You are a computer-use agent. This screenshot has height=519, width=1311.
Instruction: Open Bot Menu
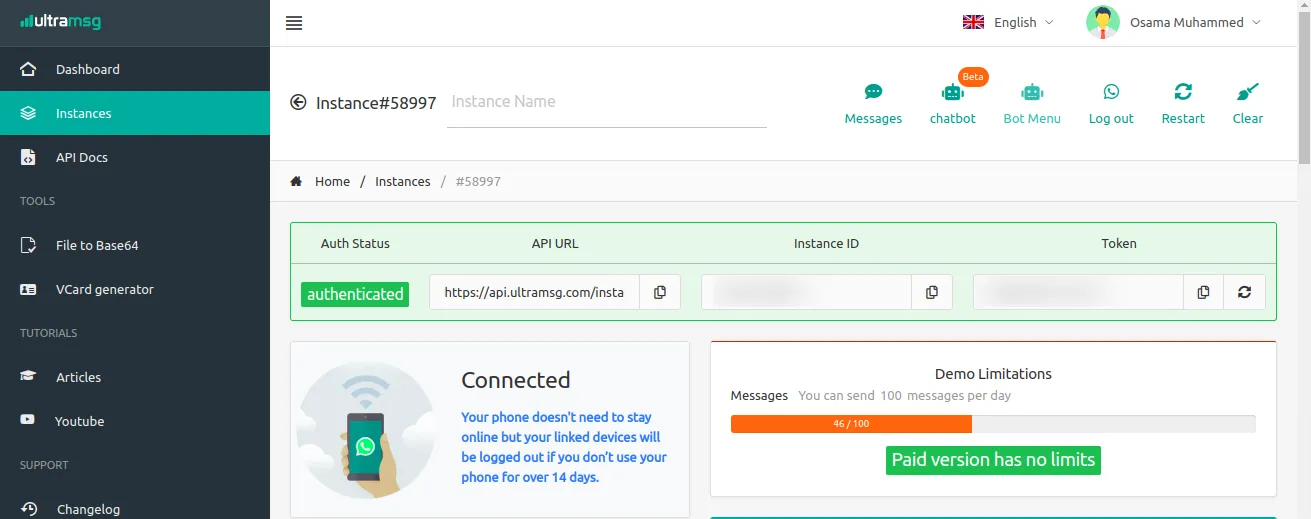[1032, 104]
